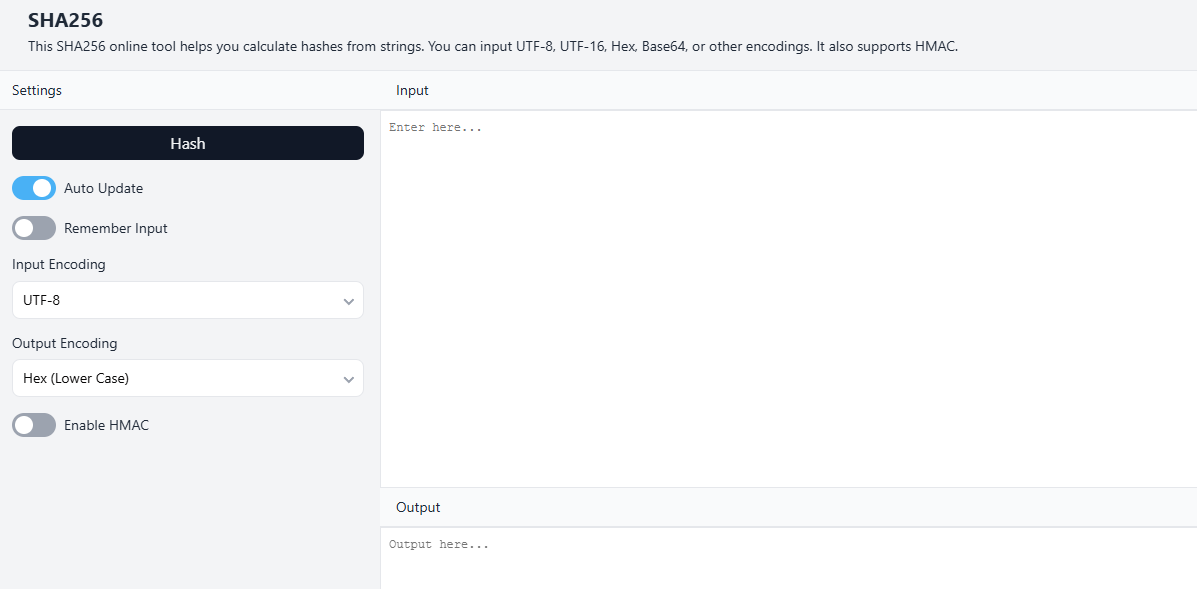Select the Output panel header
This screenshot has height=589, width=1197.
[x=418, y=507]
